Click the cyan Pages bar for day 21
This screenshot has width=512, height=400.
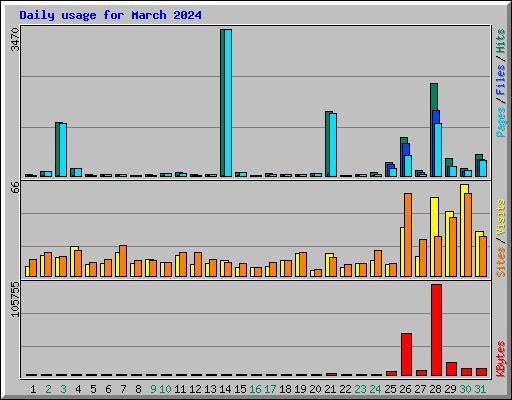(333, 145)
